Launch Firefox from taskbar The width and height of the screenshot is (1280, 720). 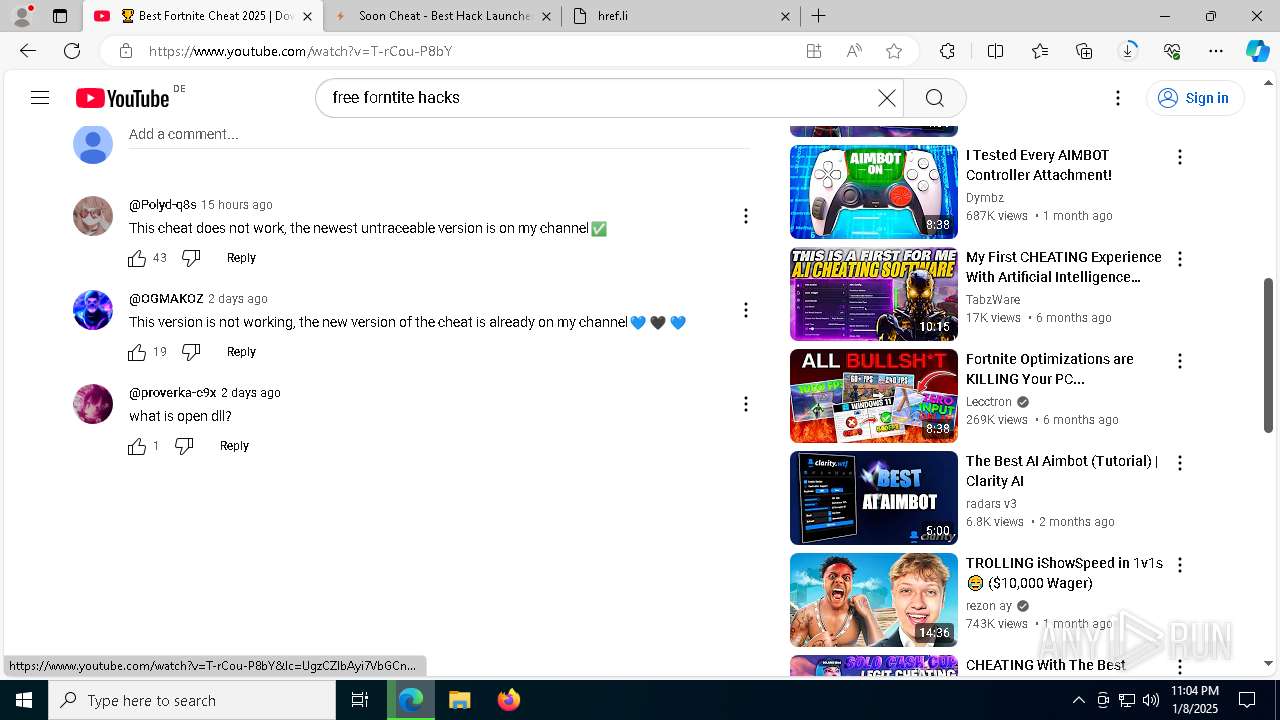pyautogui.click(x=509, y=700)
